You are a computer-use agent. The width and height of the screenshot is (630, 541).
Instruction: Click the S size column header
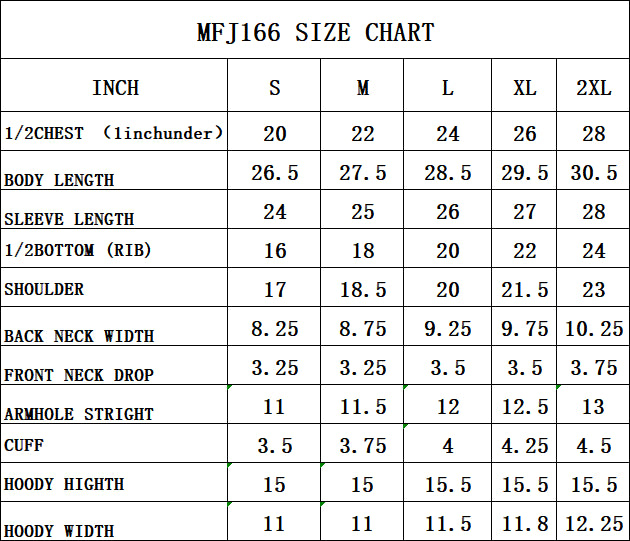275,88
